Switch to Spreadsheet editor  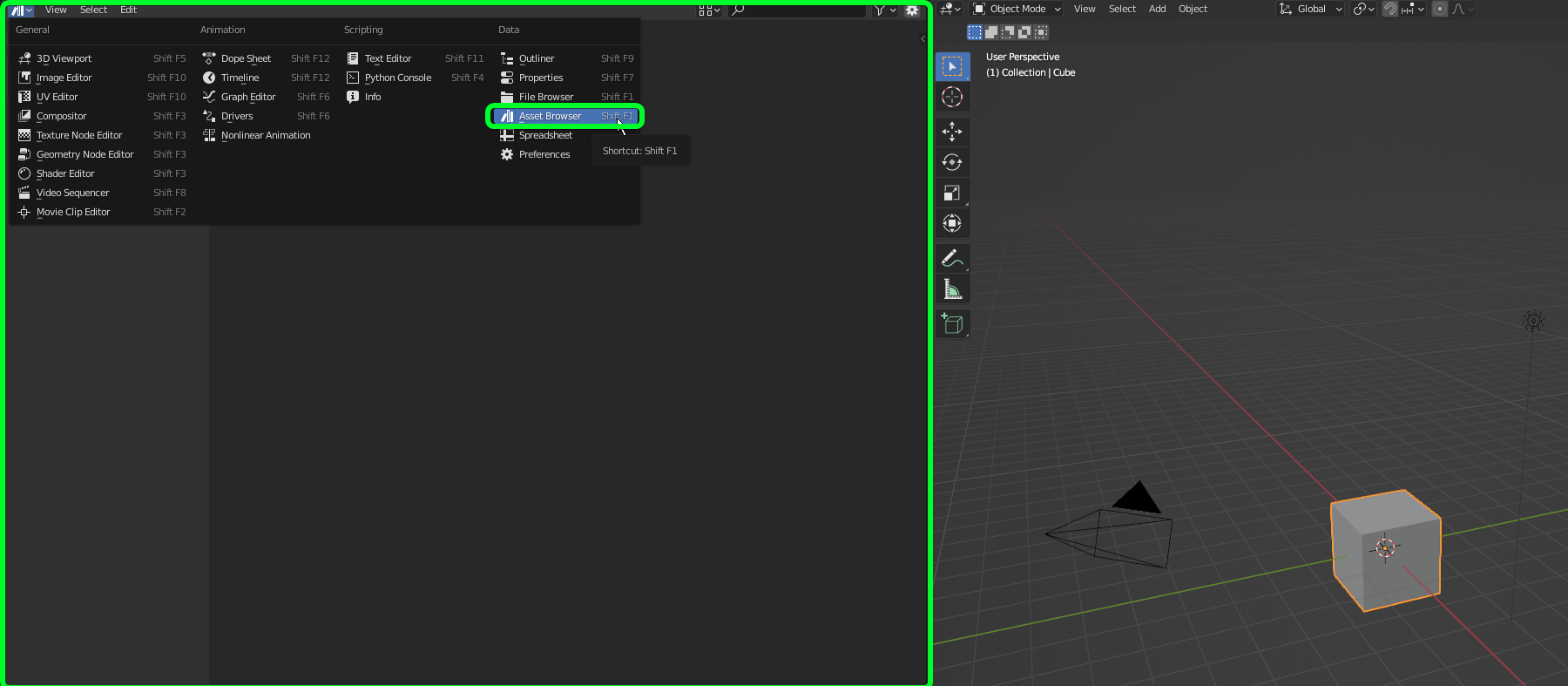(x=567, y=135)
